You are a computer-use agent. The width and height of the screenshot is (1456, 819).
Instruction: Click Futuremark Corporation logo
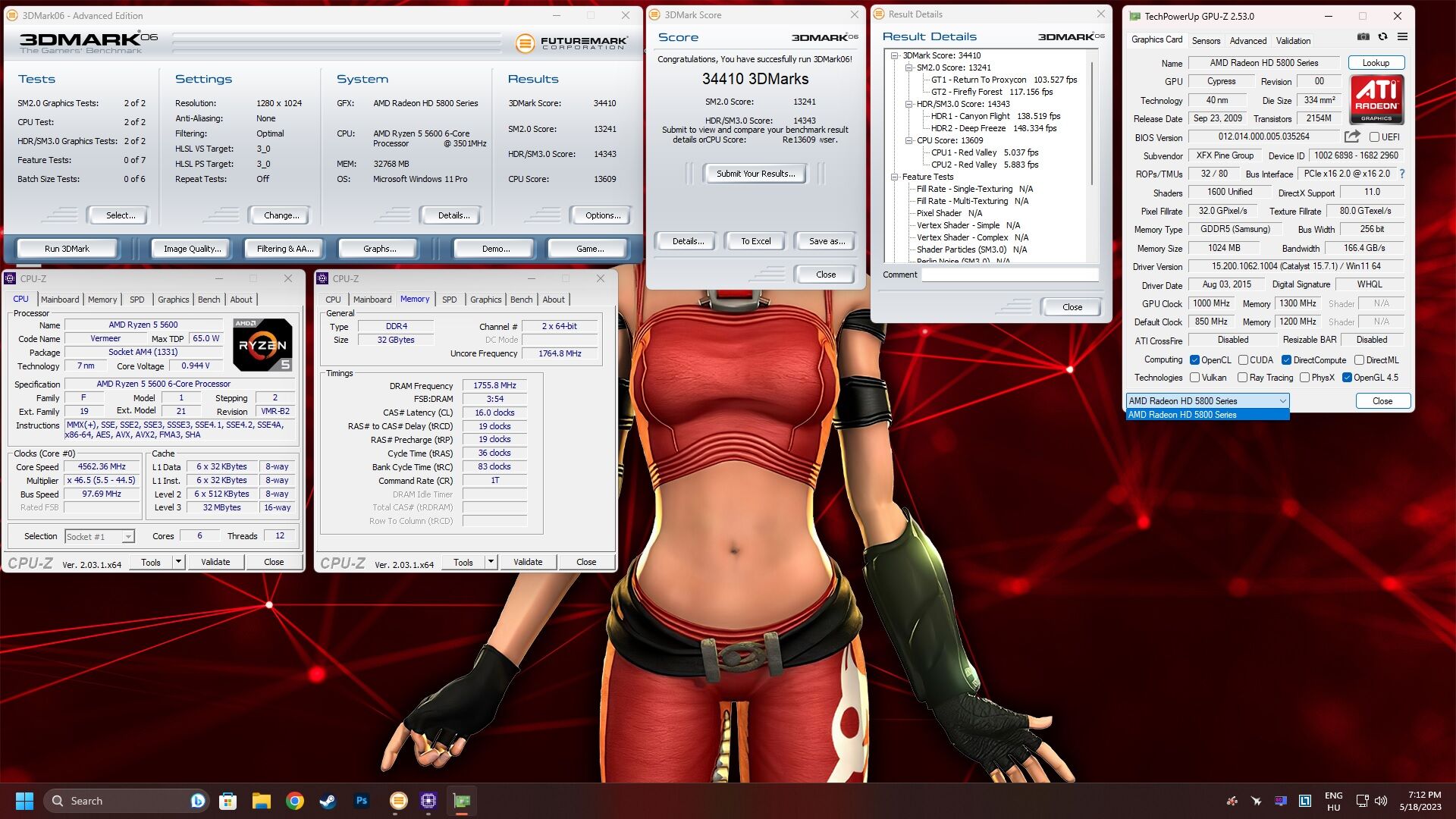point(572,43)
